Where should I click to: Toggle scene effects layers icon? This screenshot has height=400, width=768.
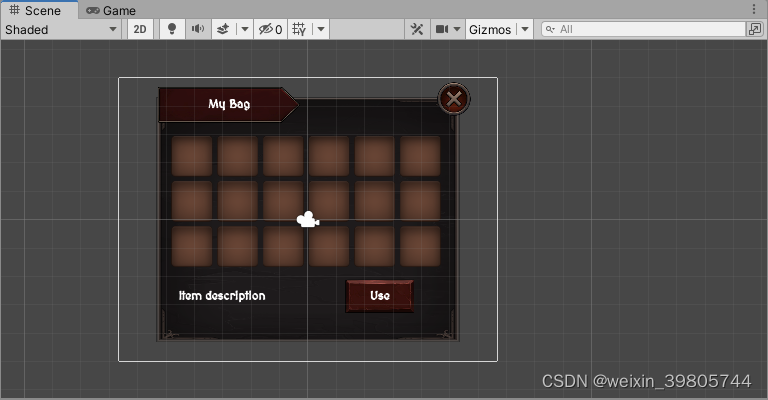click(223, 29)
